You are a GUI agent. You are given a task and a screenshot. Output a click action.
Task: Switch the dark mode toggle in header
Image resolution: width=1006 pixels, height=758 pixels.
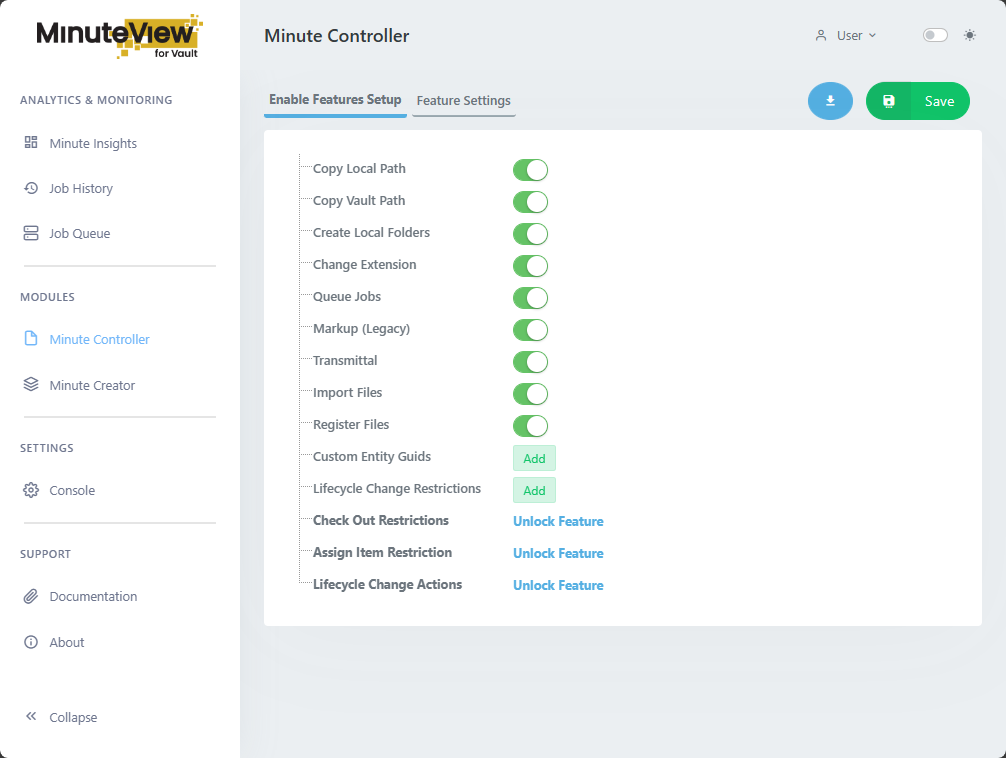(934, 34)
